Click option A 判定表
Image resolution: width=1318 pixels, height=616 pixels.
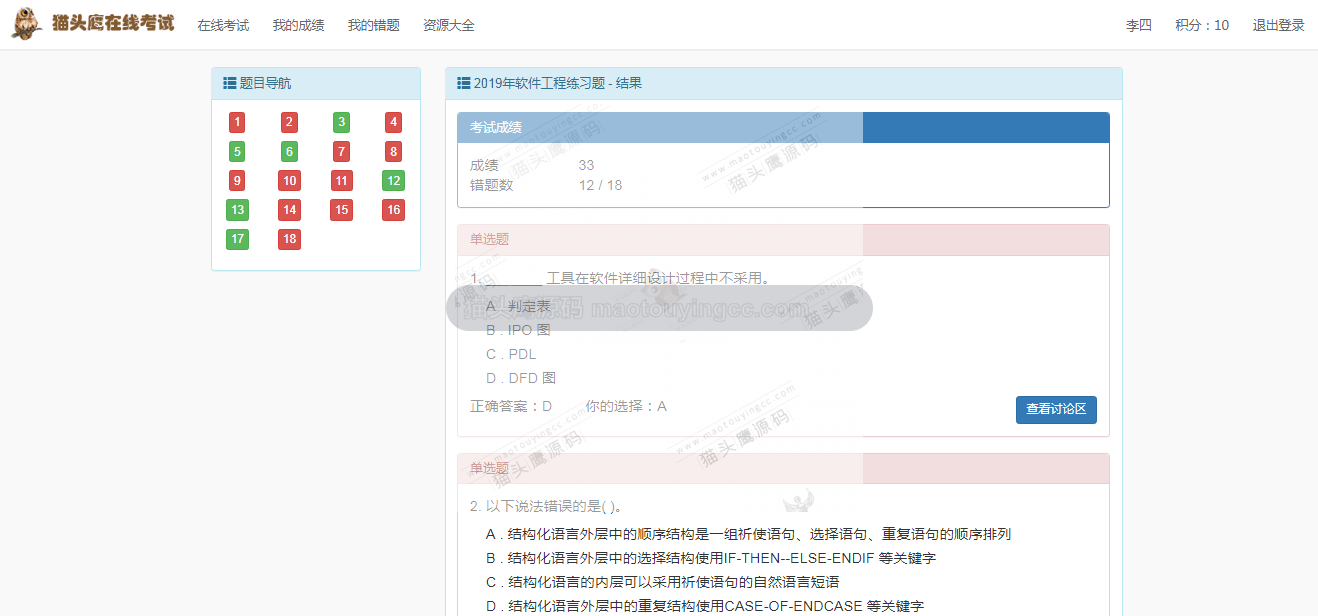(x=518, y=306)
